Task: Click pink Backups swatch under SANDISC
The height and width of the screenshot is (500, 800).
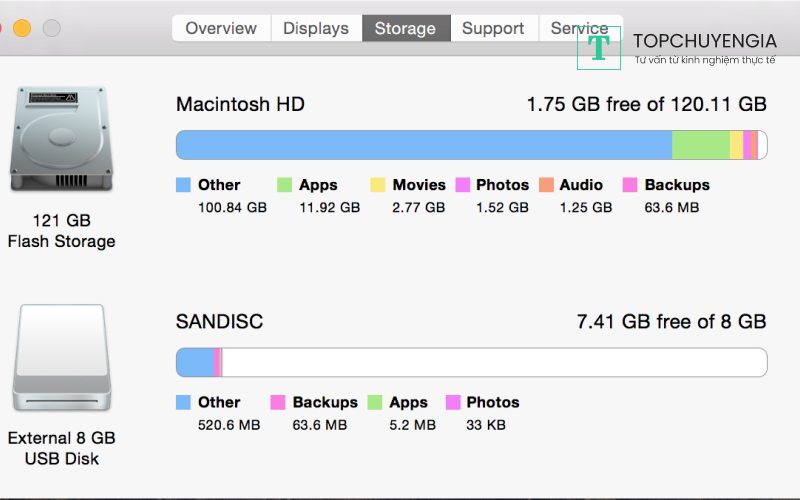Action: pyautogui.click(x=278, y=402)
